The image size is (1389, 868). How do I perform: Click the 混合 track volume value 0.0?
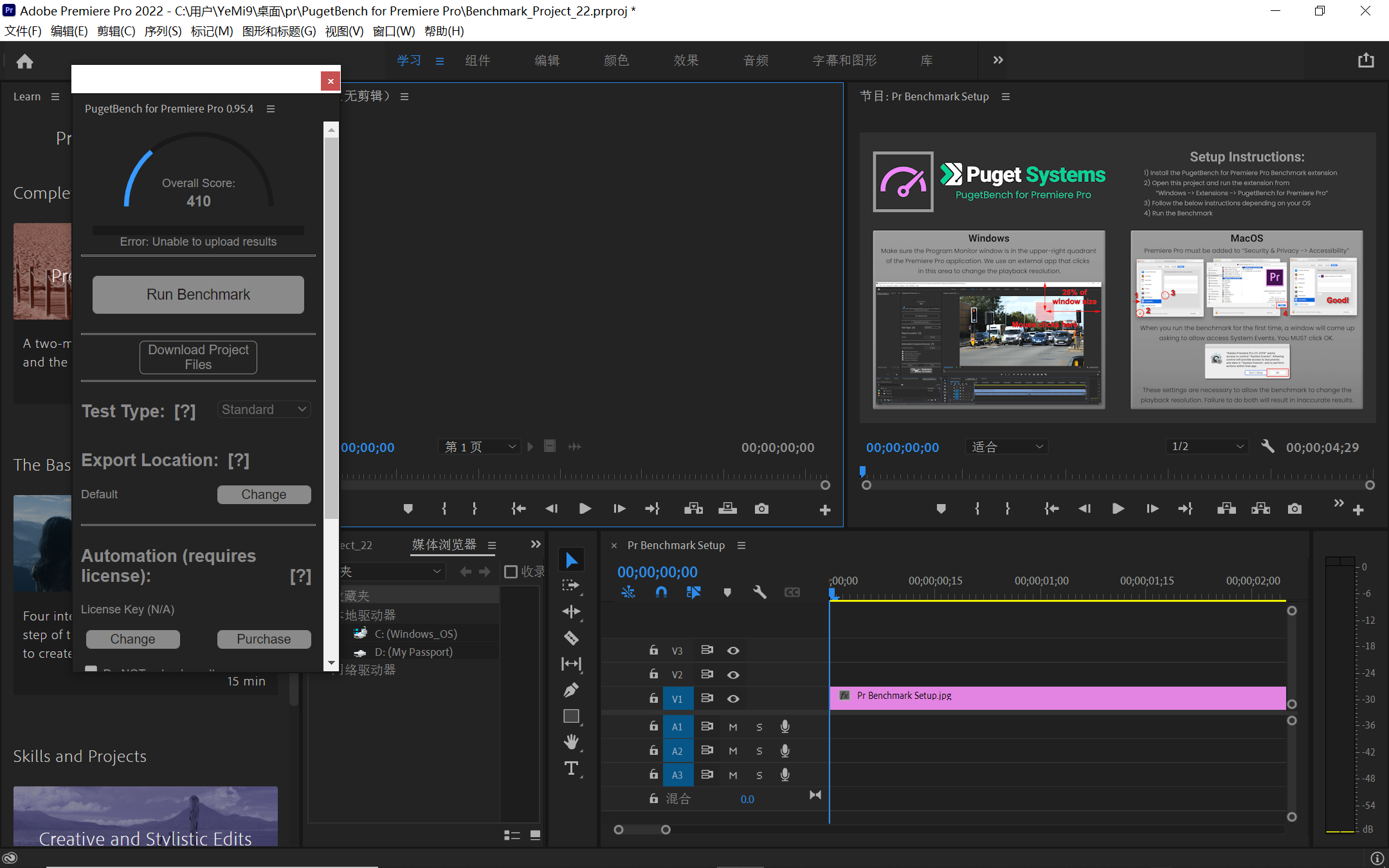[747, 799]
